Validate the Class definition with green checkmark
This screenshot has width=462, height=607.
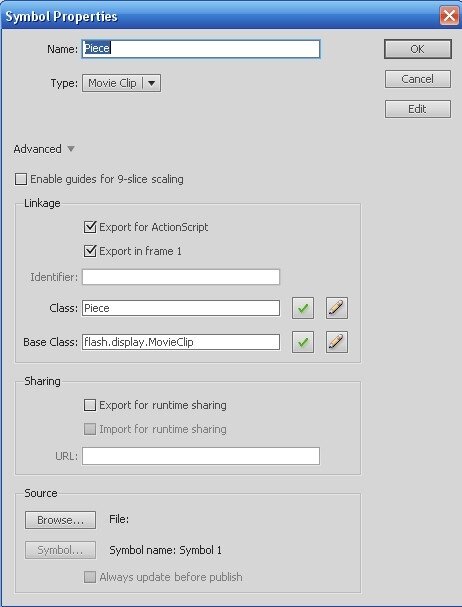tap(303, 308)
